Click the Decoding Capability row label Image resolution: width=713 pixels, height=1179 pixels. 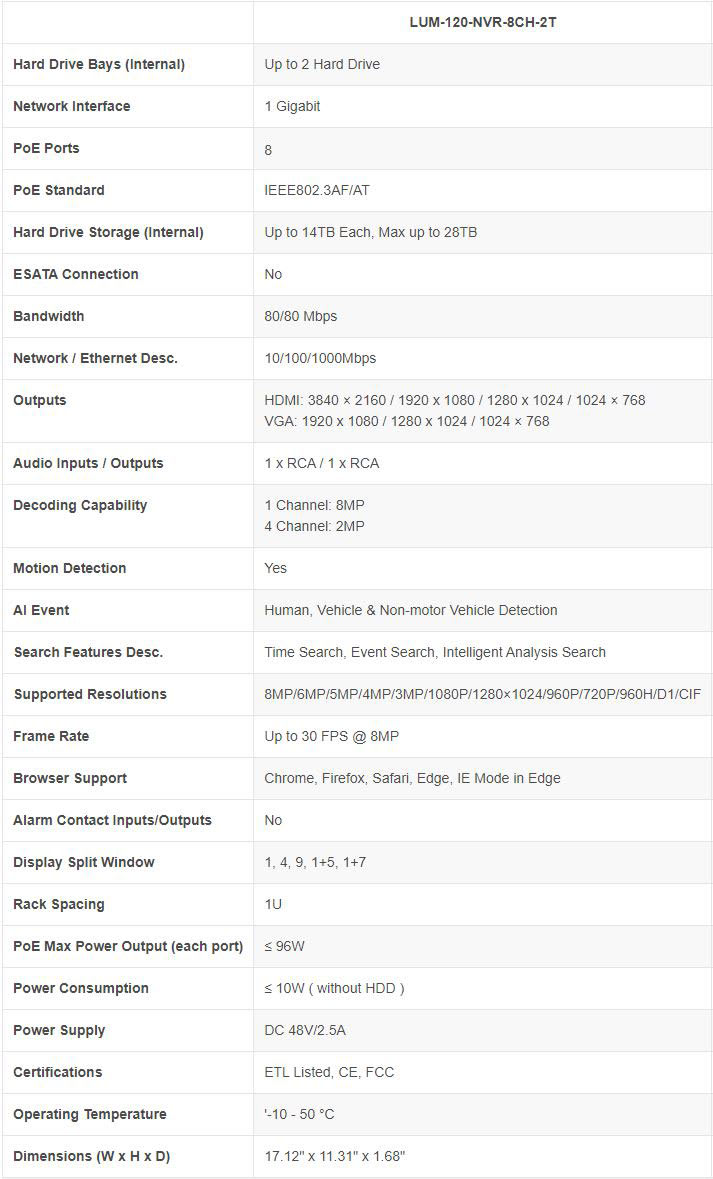point(80,505)
